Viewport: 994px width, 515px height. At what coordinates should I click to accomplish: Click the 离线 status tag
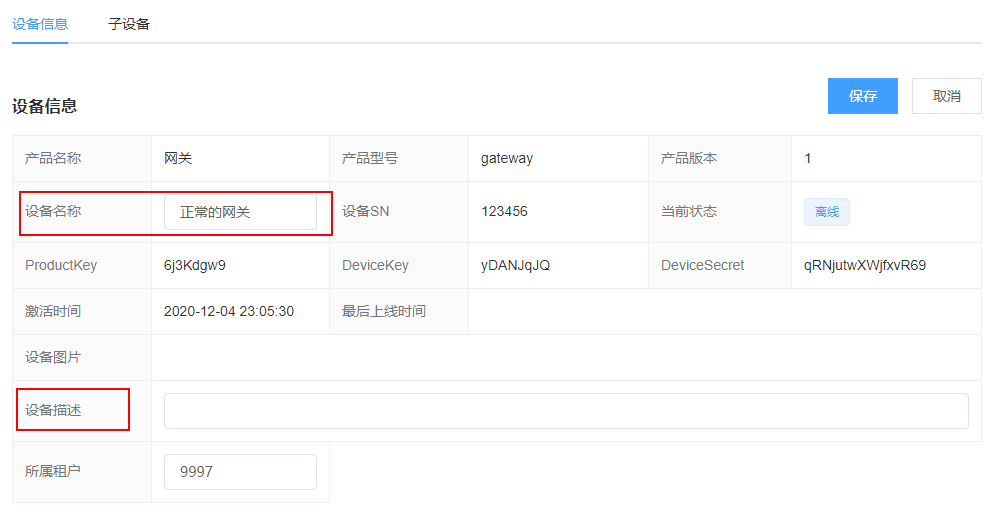pos(826,212)
